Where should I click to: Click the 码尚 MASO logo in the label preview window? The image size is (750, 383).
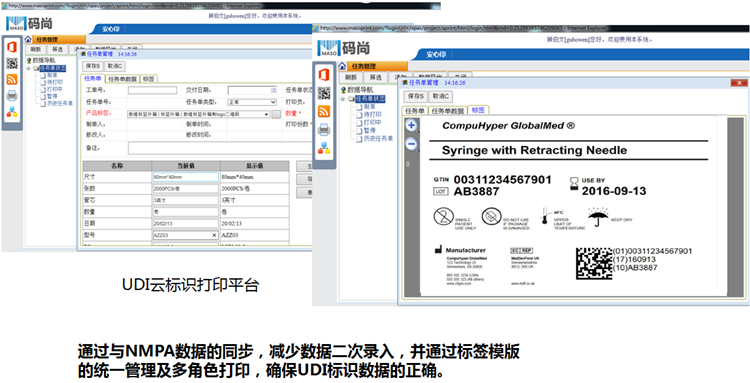coord(344,48)
